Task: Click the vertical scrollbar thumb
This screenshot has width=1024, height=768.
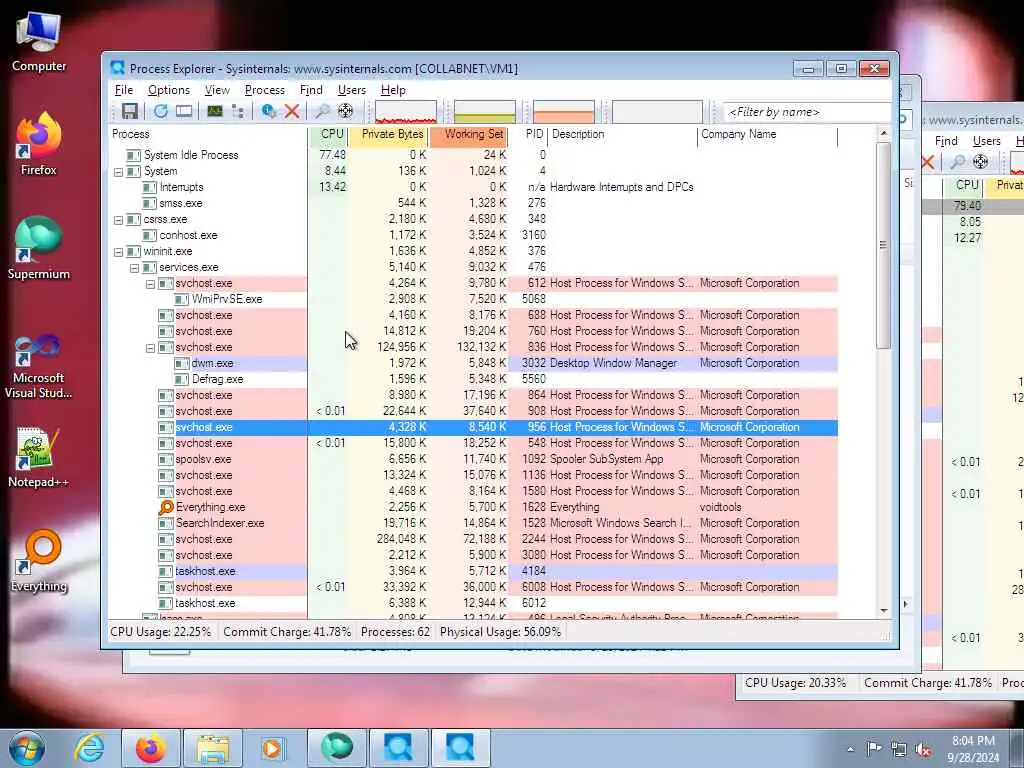Action: (883, 246)
